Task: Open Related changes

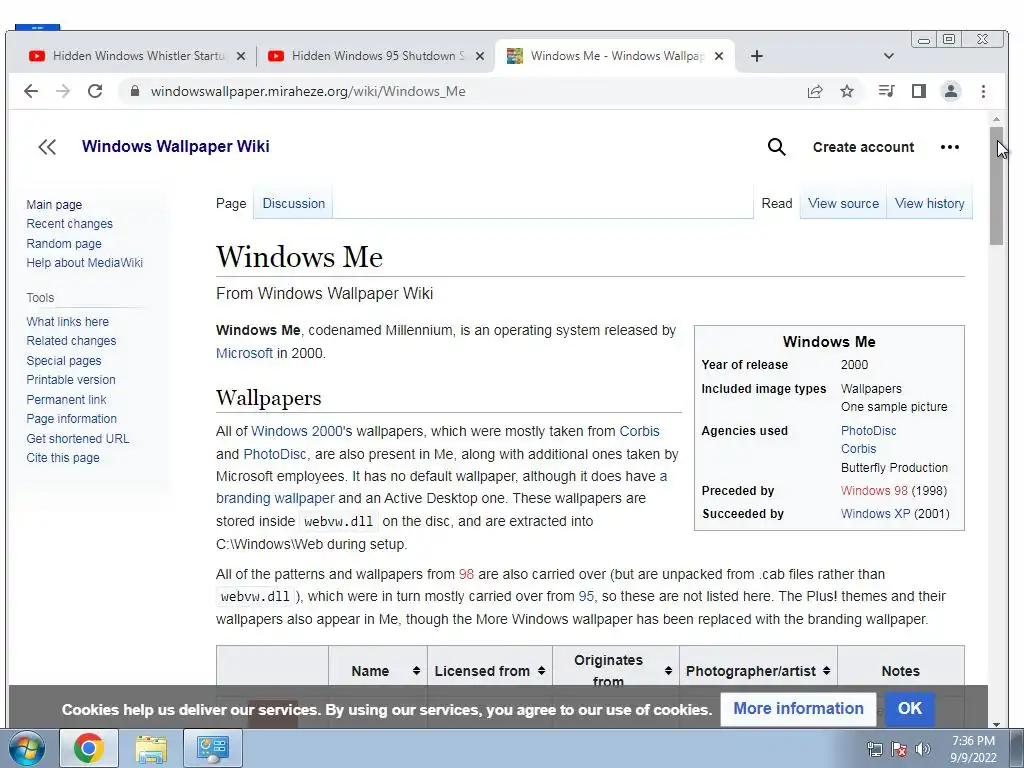Action: [x=71, y=340]
